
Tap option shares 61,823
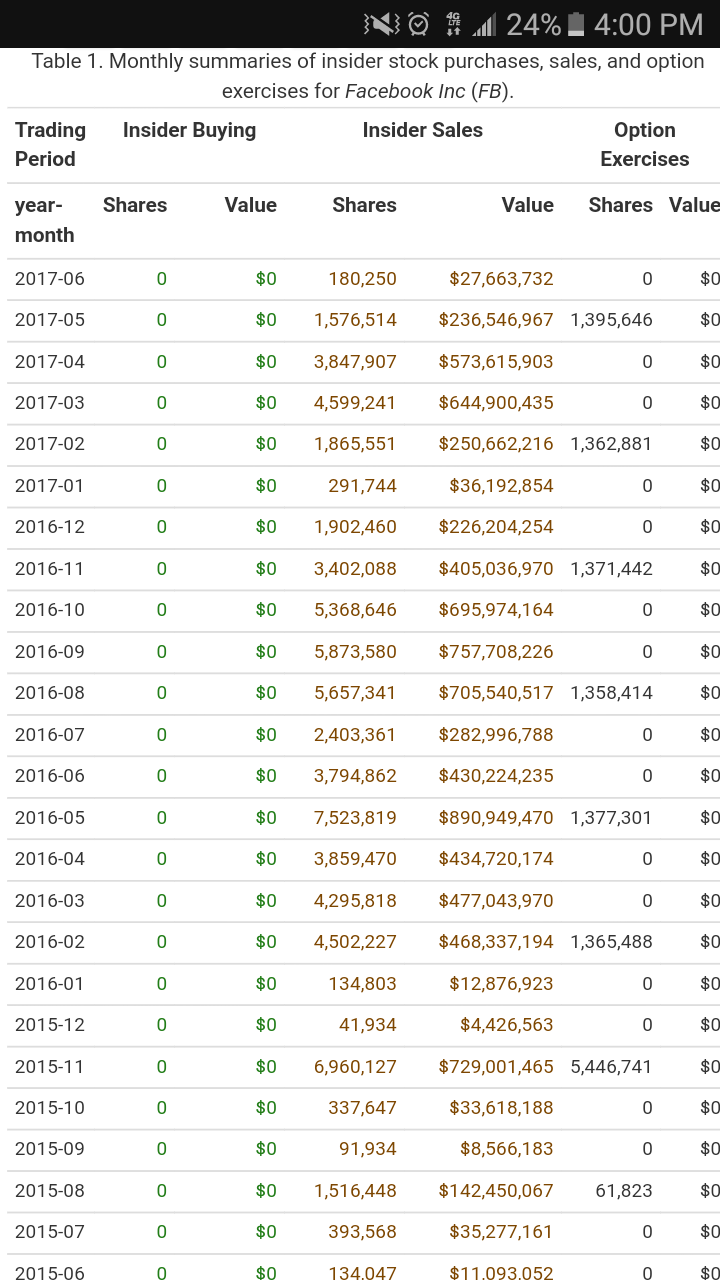[623, 1191]
